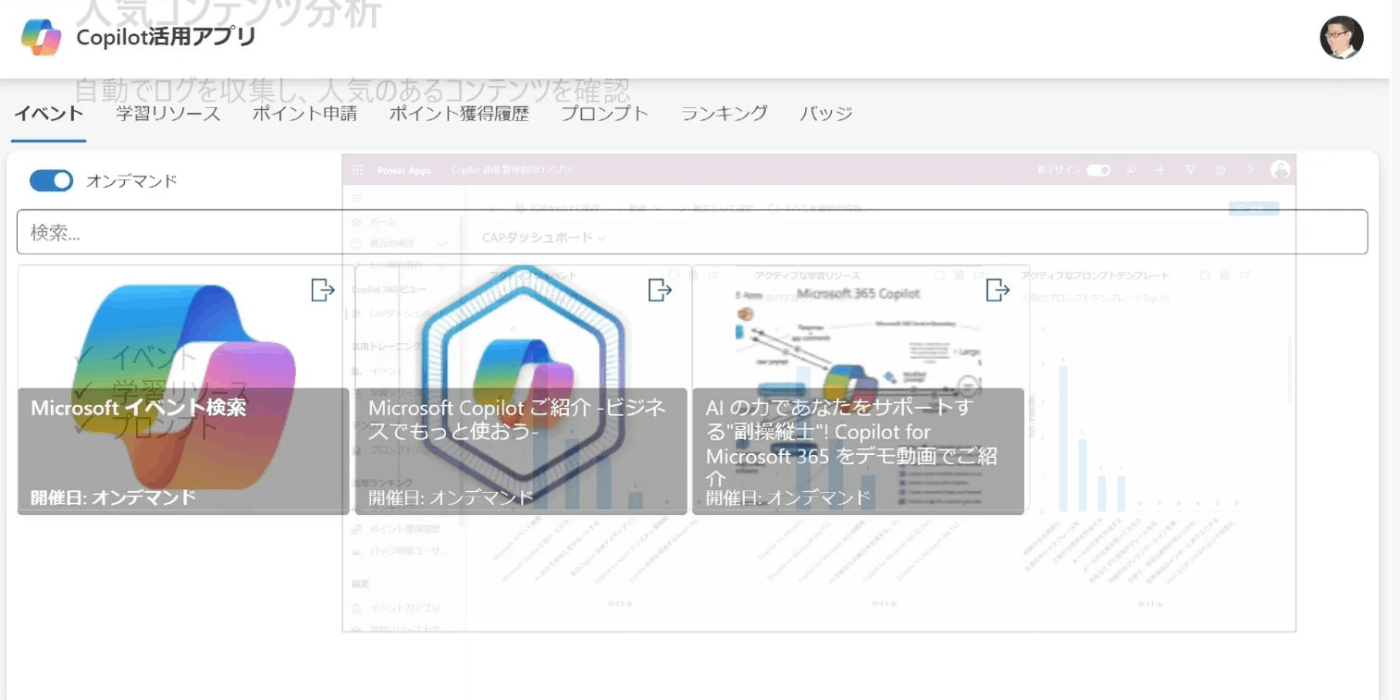Click title Microsoft Copilot ご紹介 -ビジネスでもっと使おう-
This screenshot has width=1400, height=700.
(x=517, y=420)
